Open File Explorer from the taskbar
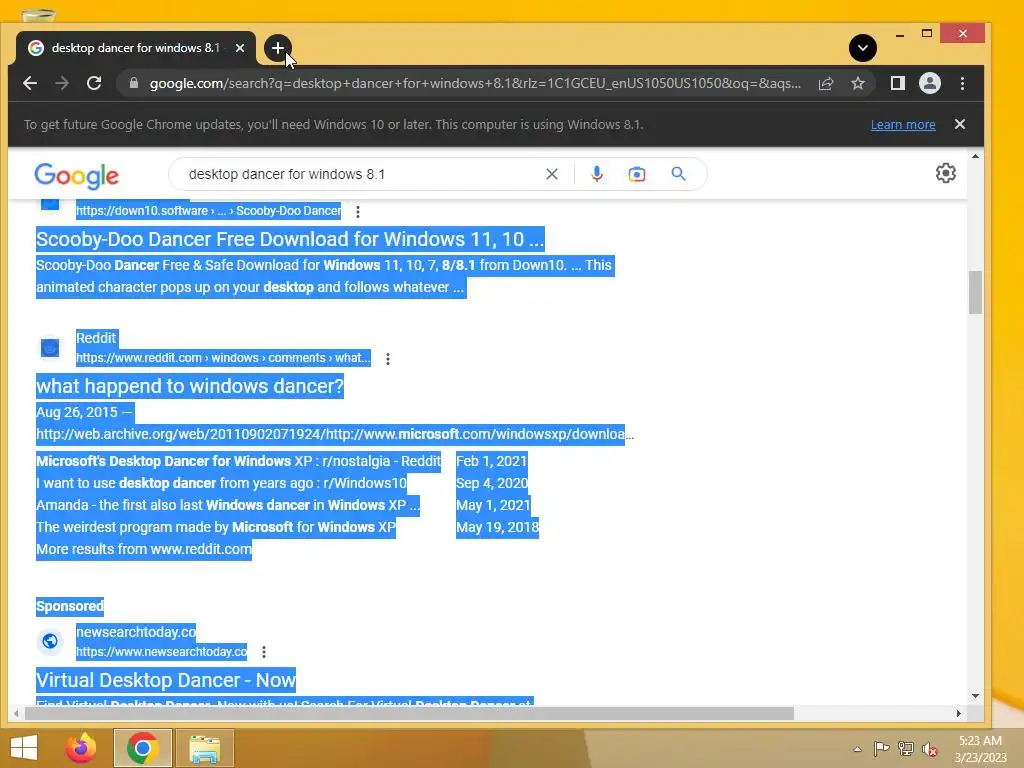The width and height of the screenshot is (1024, 768). (x=204, y=748)
